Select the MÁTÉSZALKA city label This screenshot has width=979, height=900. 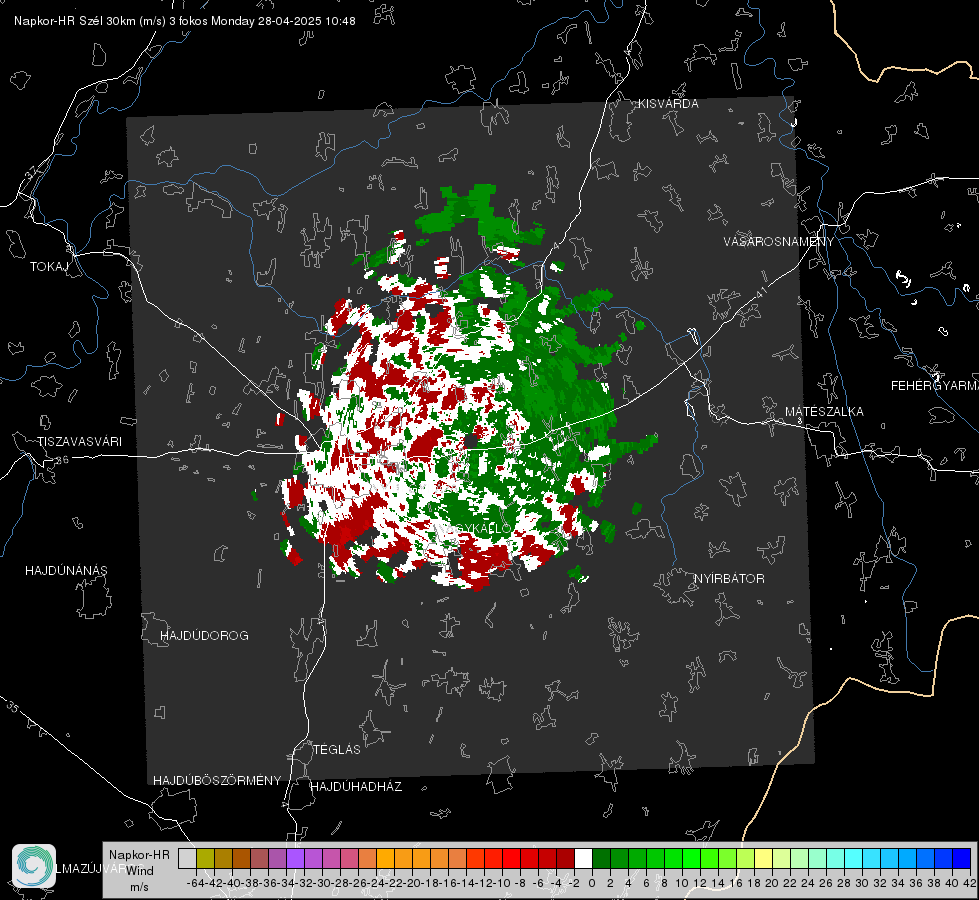824,411
